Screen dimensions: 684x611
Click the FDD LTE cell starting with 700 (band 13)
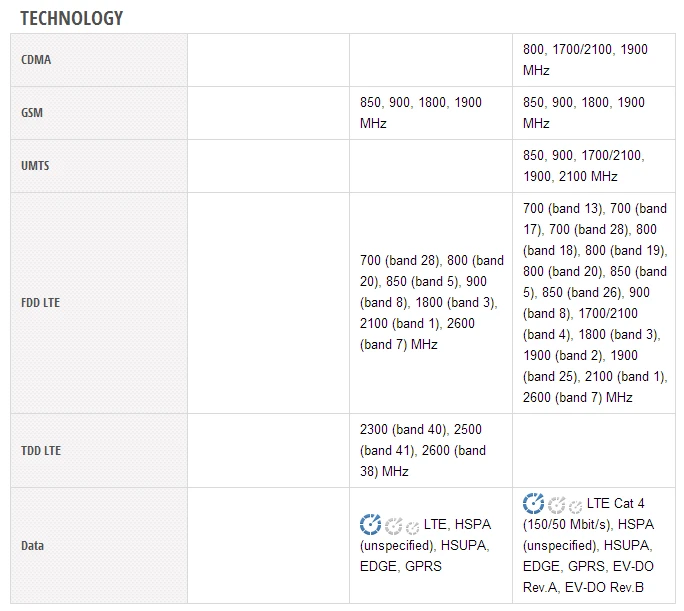(x=594, y=302)
